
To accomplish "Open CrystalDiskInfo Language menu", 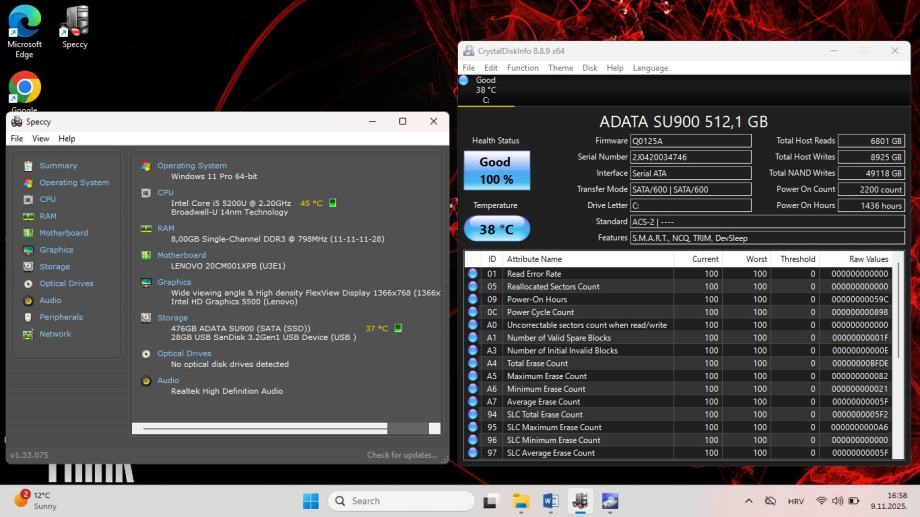I will coord(651,68).
